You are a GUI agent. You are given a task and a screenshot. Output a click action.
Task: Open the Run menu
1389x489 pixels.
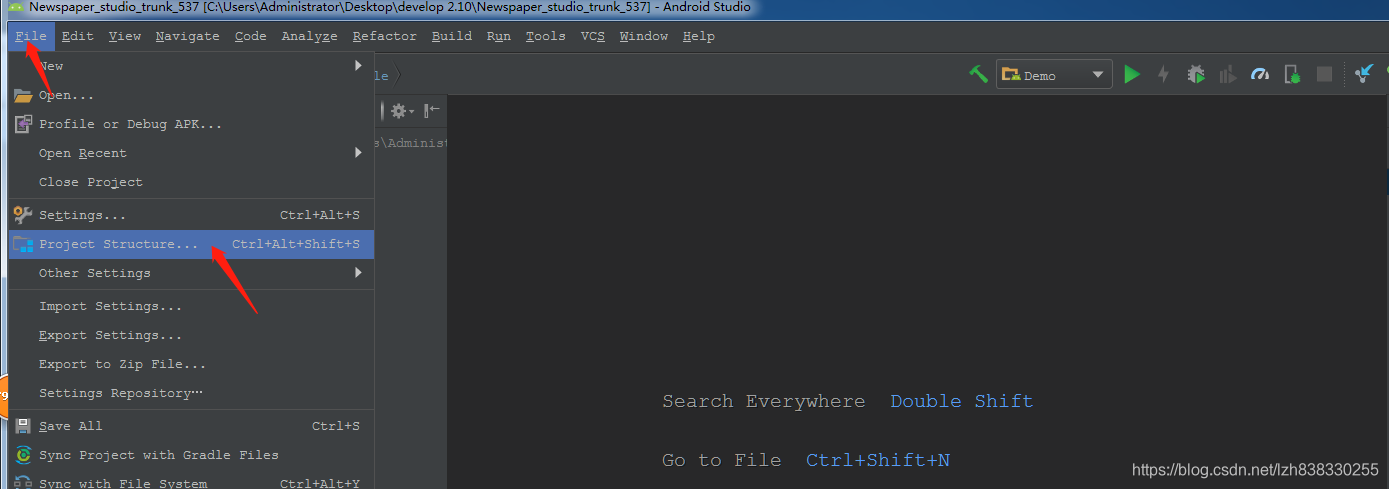click(x=499, y=36)
